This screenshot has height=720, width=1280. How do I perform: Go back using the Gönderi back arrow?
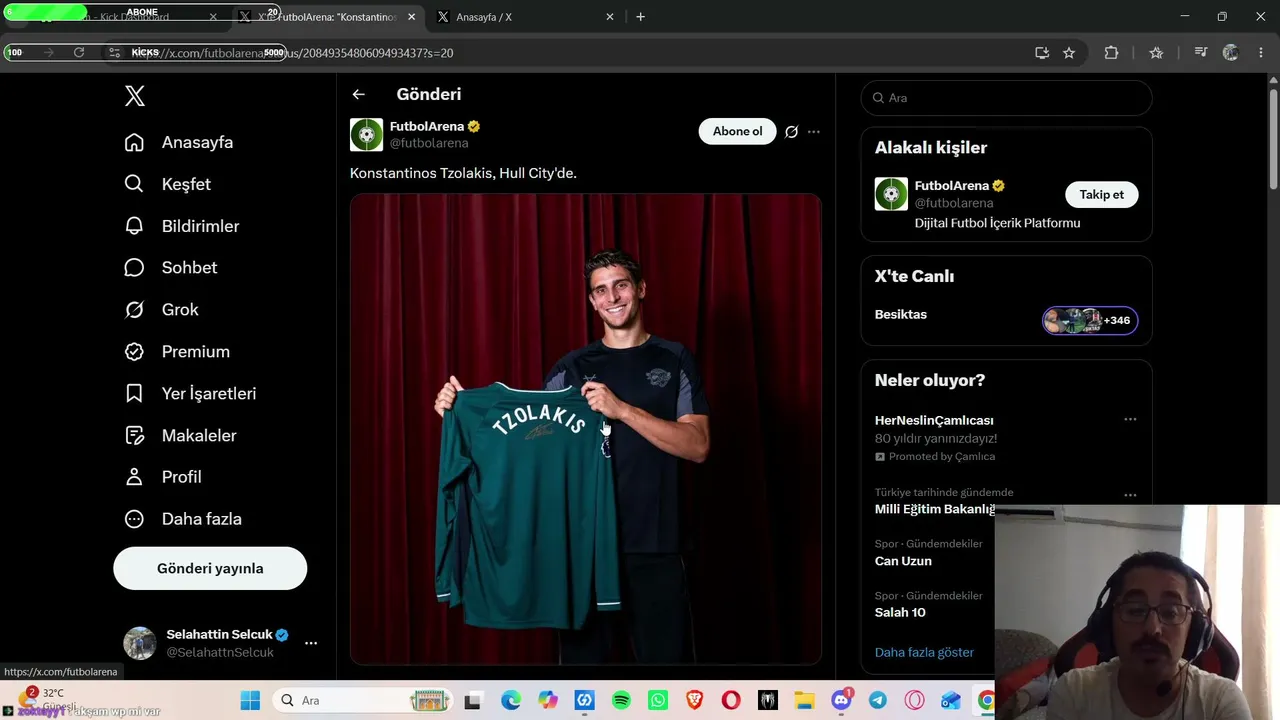pos(359,94)
